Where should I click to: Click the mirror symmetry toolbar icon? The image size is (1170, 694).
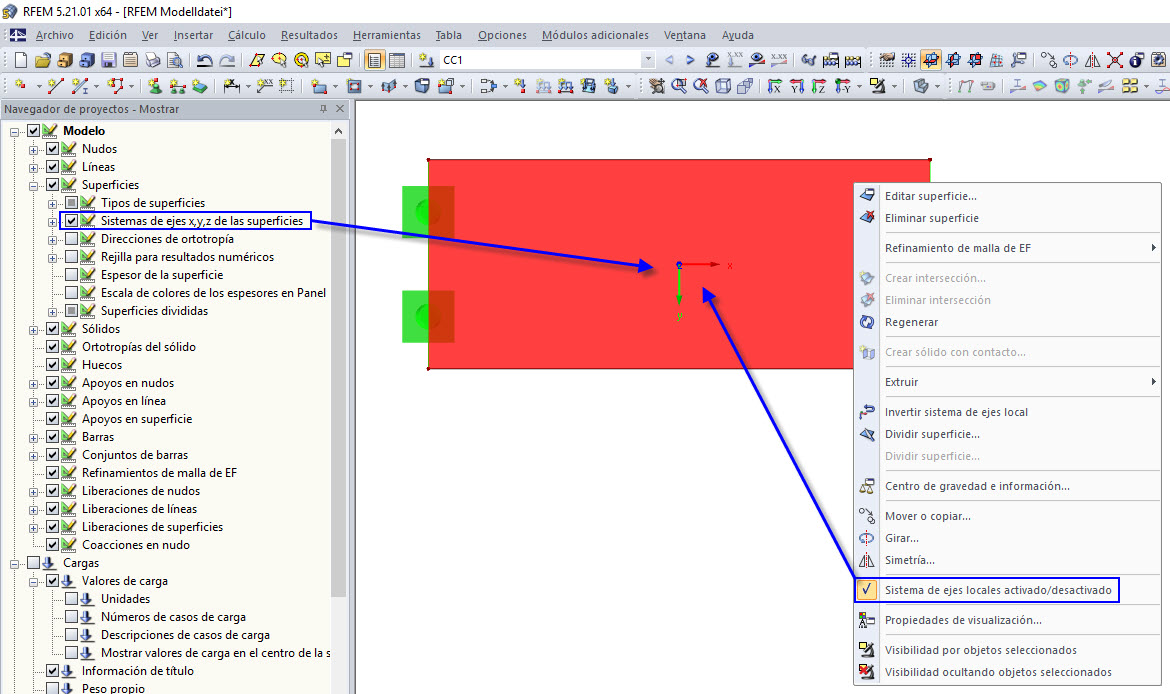[x=1092, y=60]
